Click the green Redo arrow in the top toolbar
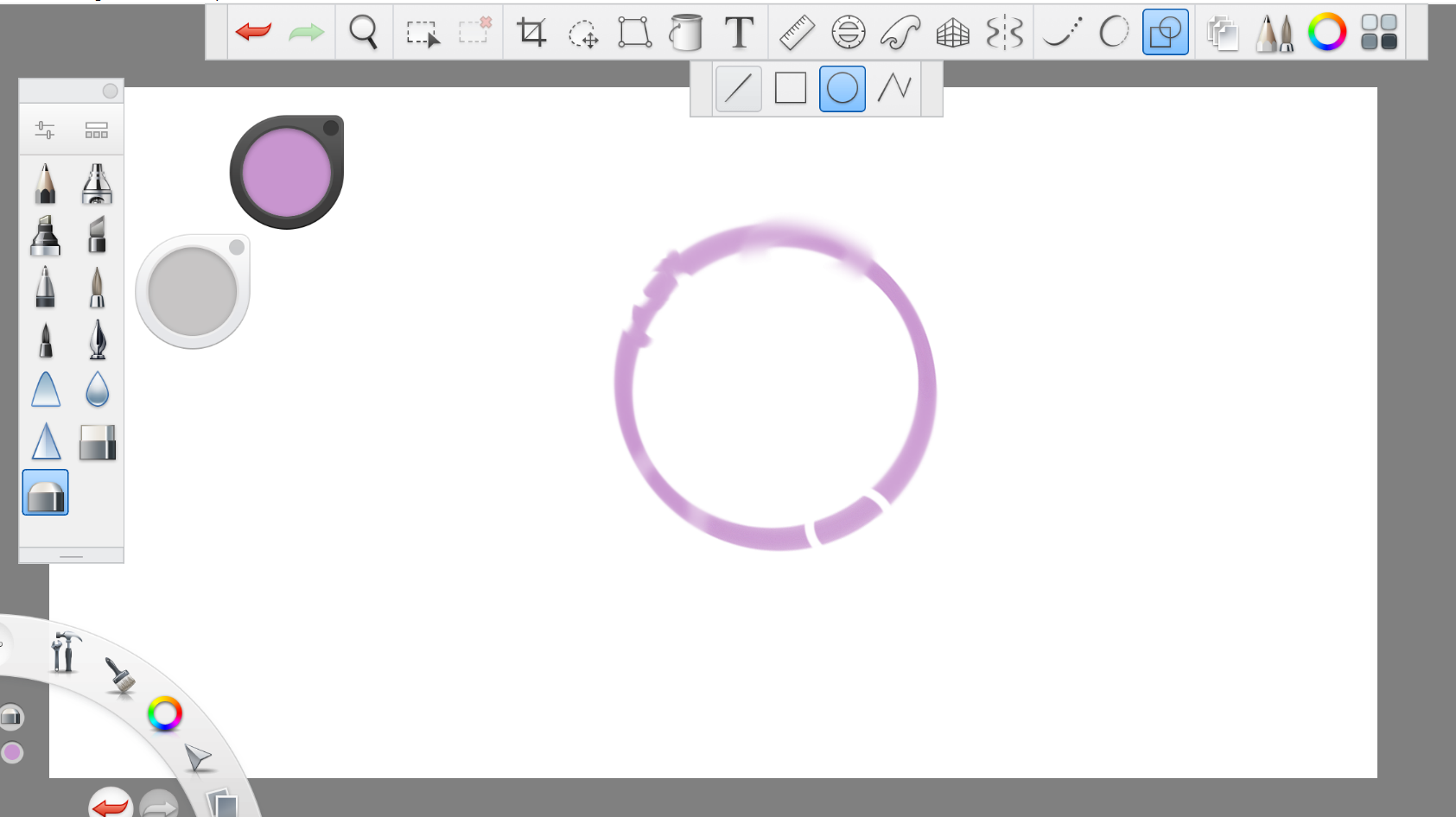The image size is (1456, 817). 306,32
